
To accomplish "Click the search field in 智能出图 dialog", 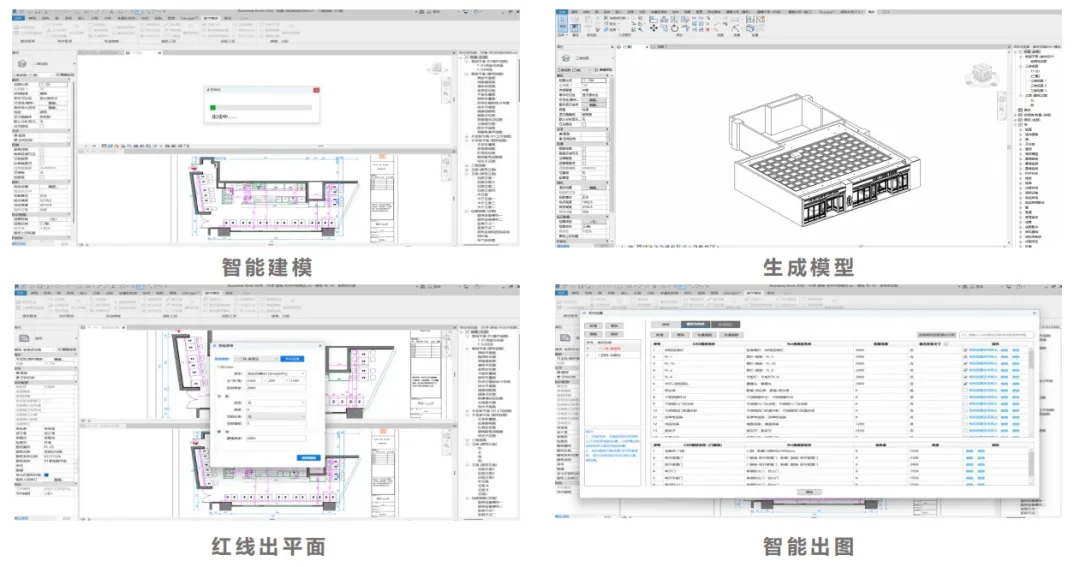I will coord(997,335).
